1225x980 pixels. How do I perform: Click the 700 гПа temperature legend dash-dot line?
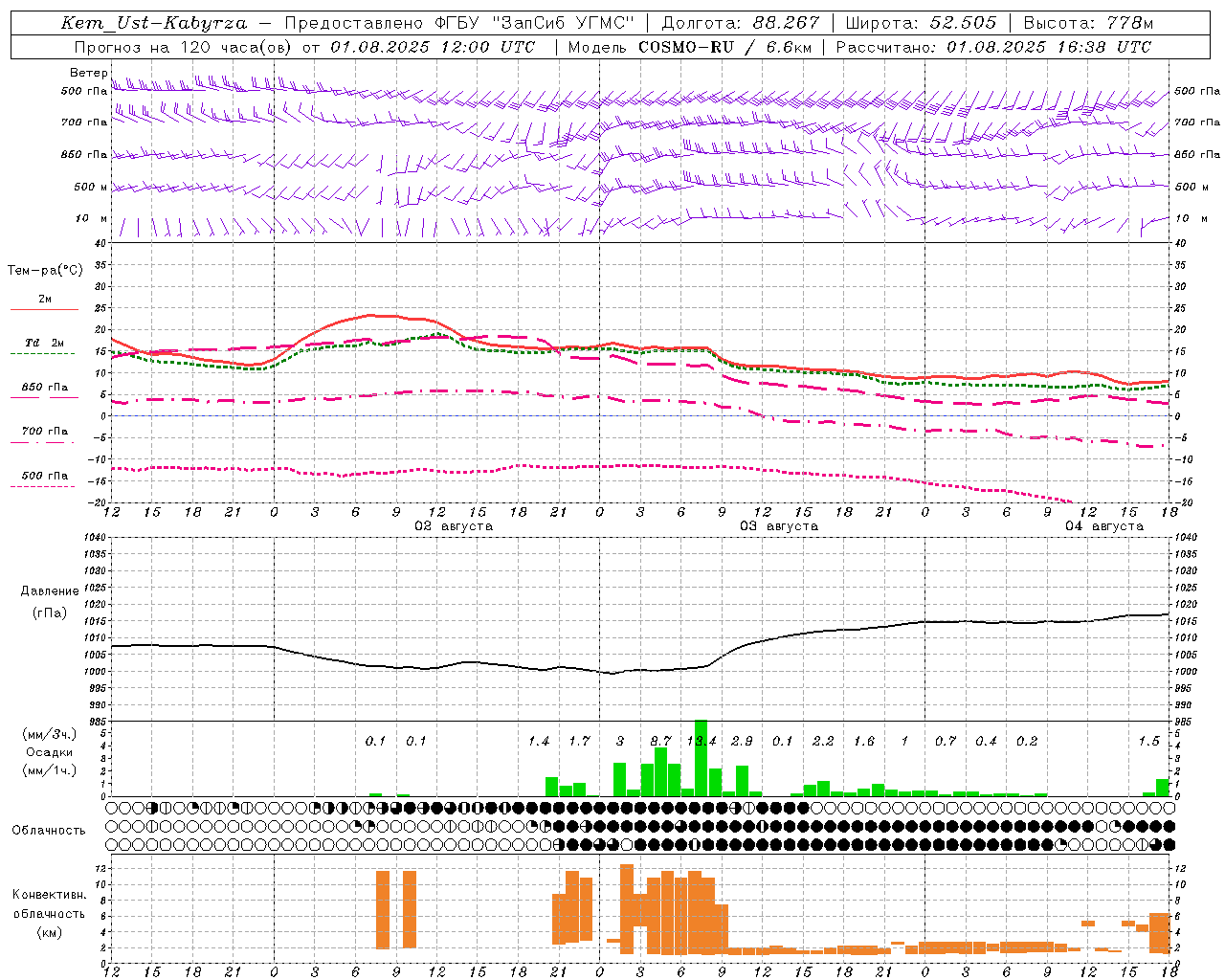[44, 442]
